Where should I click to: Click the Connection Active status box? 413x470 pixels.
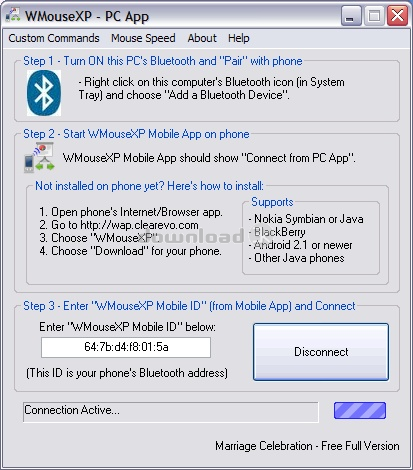point(171,412)
